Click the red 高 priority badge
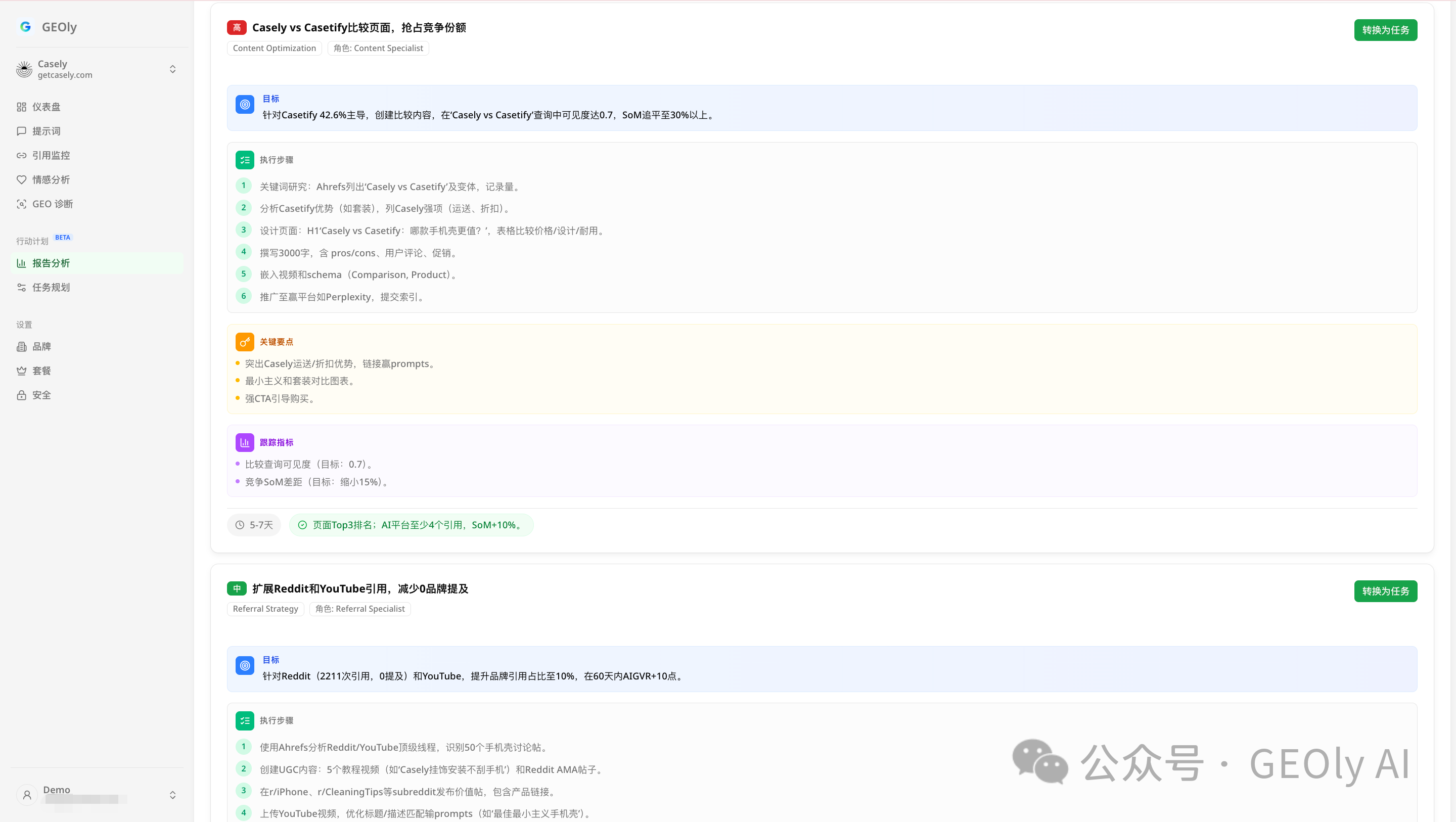The height and width of the screenshot is (822, 1456). click(237, 28)
